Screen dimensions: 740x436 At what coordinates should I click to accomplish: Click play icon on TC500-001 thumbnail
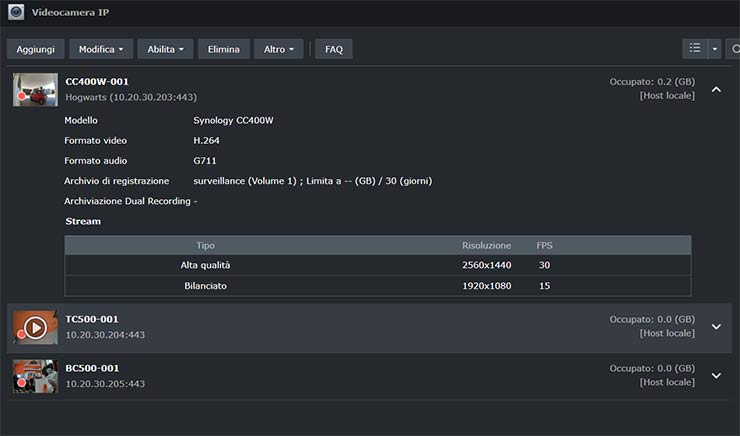coord(35,327)
